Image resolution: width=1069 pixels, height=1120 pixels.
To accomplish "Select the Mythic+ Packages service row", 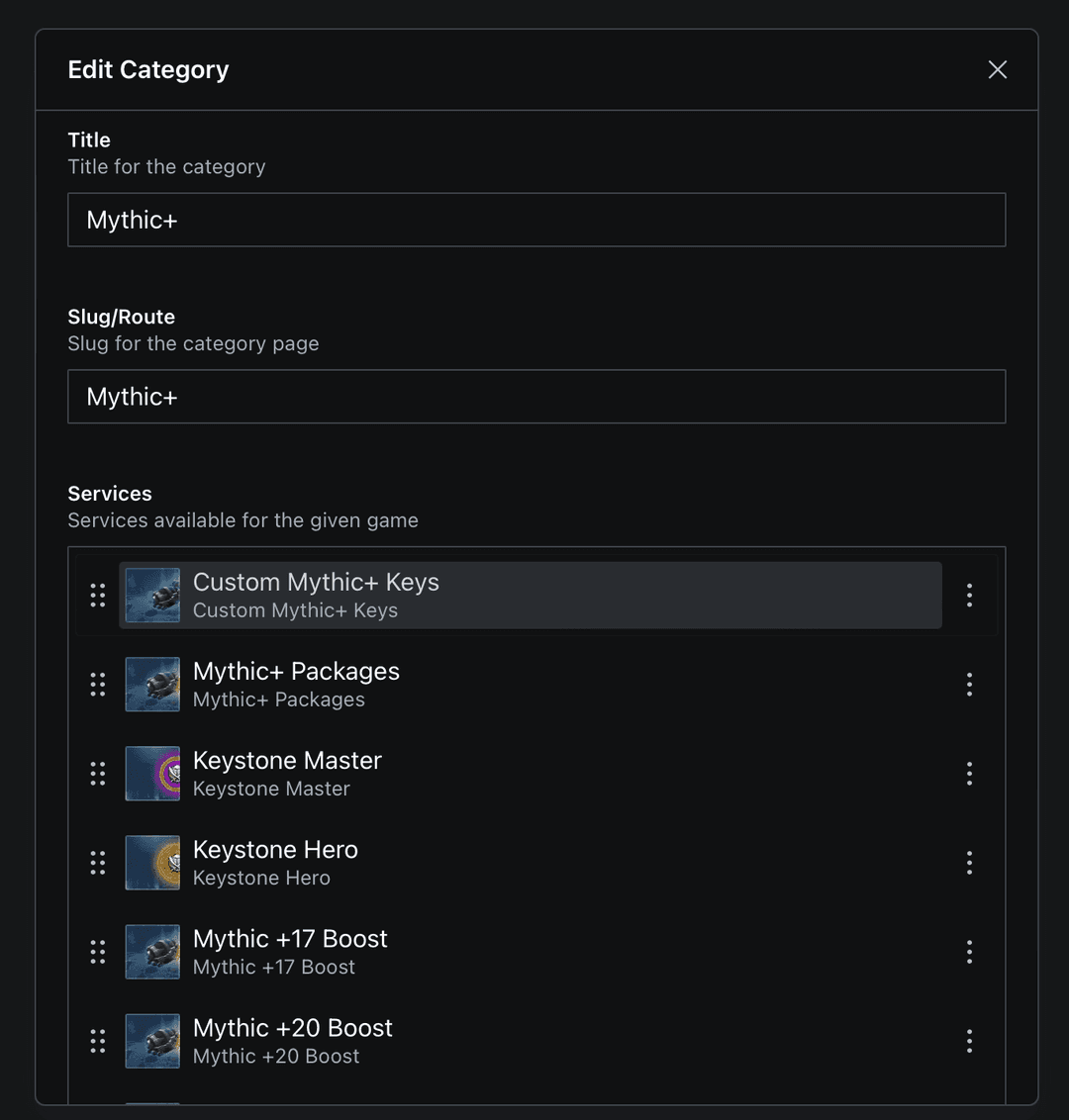I will [x=534, y=684].
